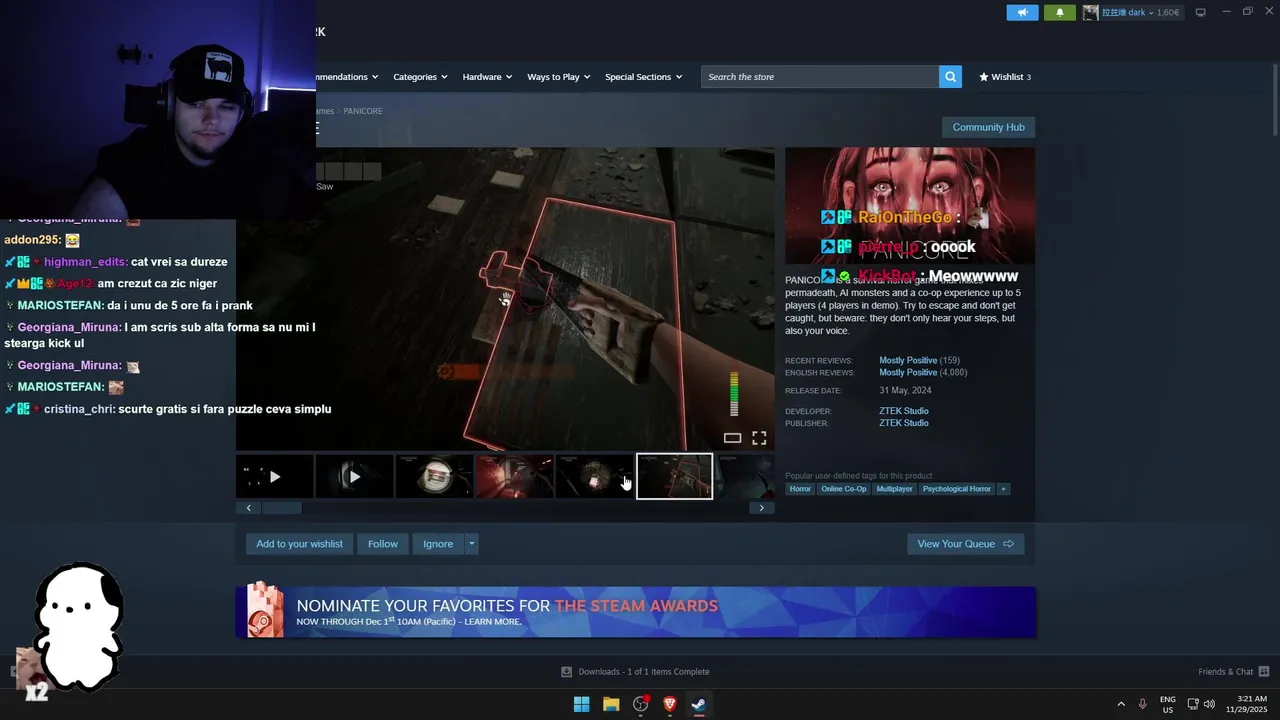The image size is (1280, 720).
Task: Open Brave browser from taskbar
Action: [670, 704]
